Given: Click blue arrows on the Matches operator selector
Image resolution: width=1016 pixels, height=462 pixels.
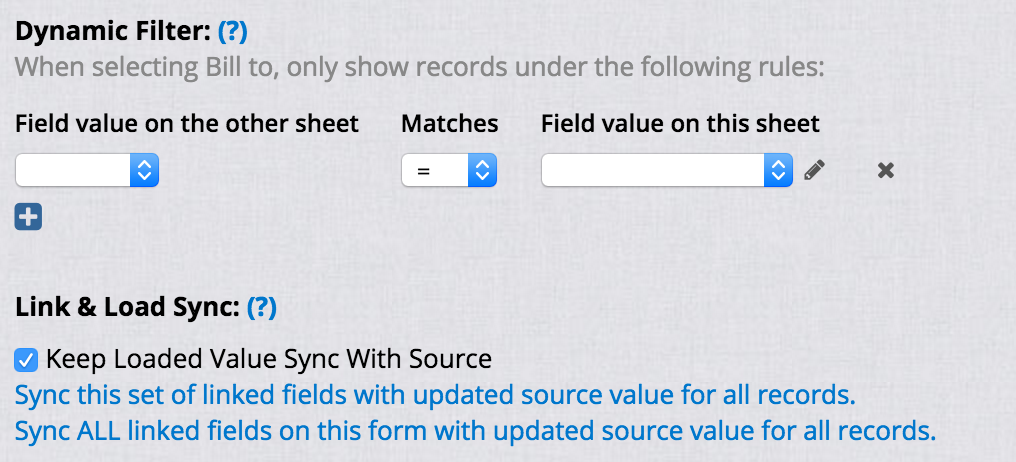Looking at the screenshot, I should click(482, 170).
